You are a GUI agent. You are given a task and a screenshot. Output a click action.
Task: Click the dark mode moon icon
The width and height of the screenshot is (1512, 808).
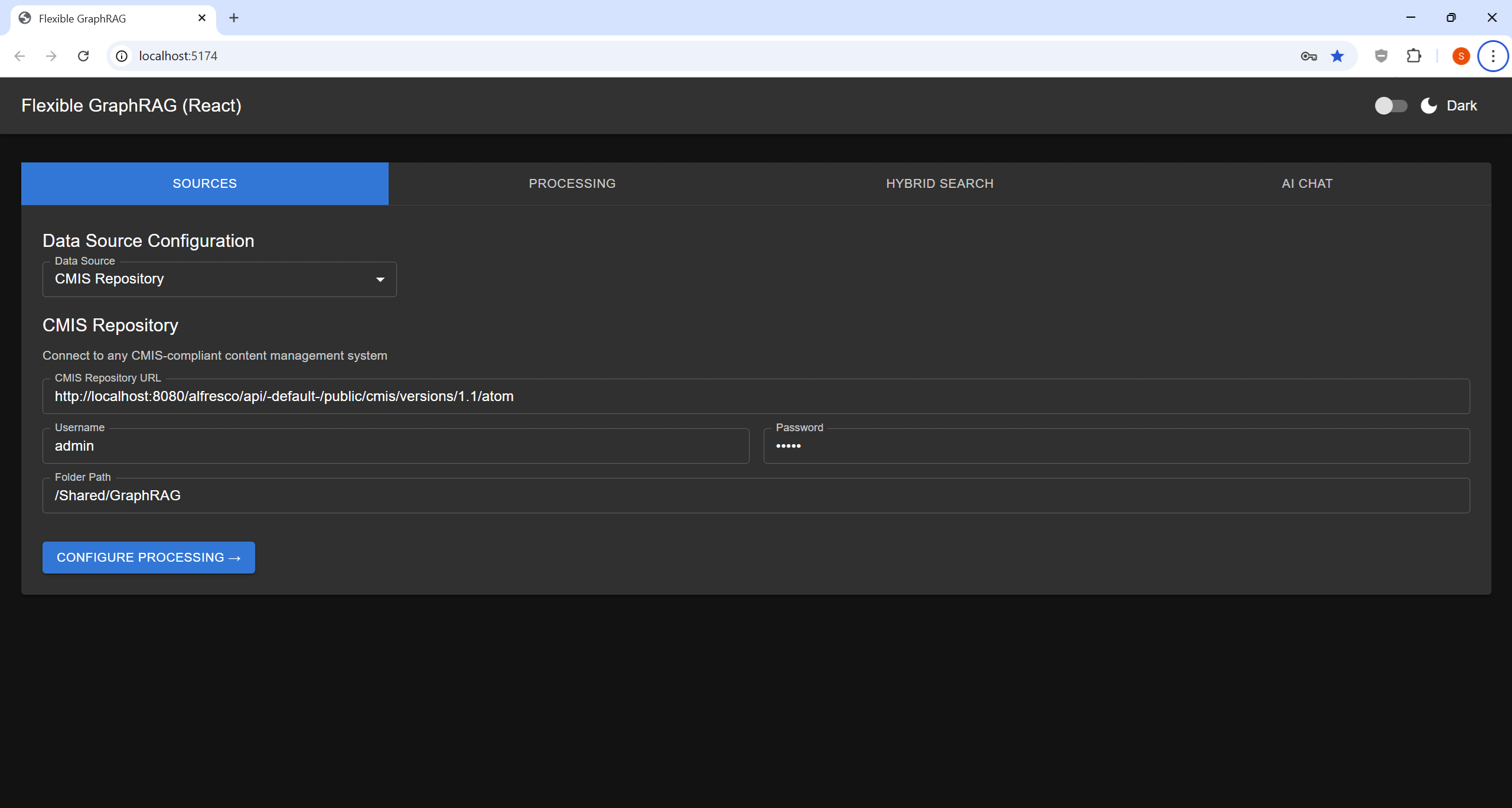click(x=1428, y=105)
